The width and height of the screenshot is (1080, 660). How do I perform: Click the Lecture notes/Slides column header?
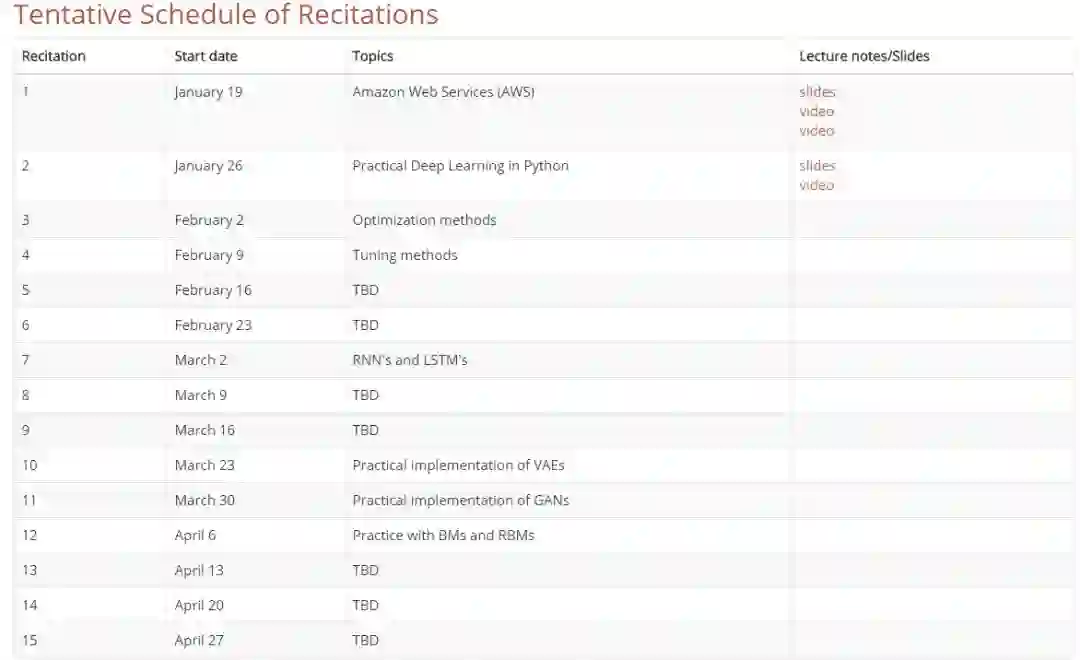tap(864, 56)
